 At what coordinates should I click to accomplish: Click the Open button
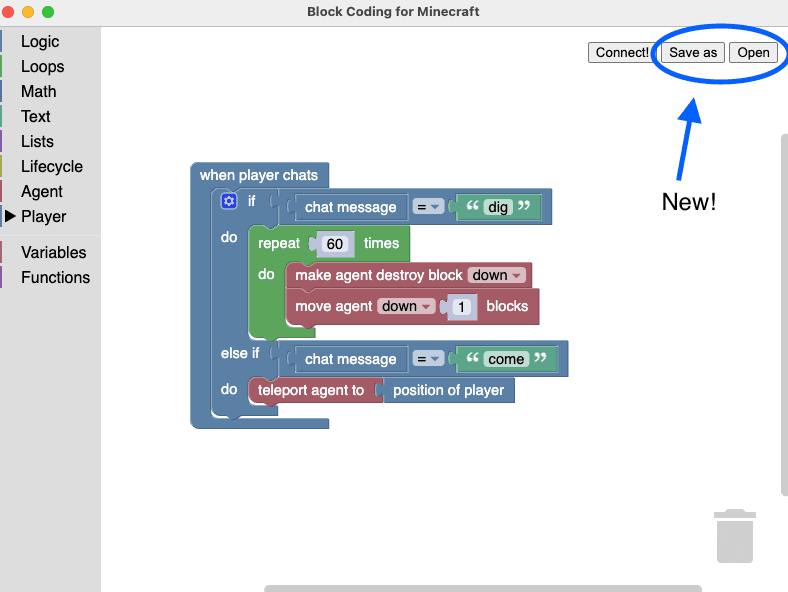point(753,52)
